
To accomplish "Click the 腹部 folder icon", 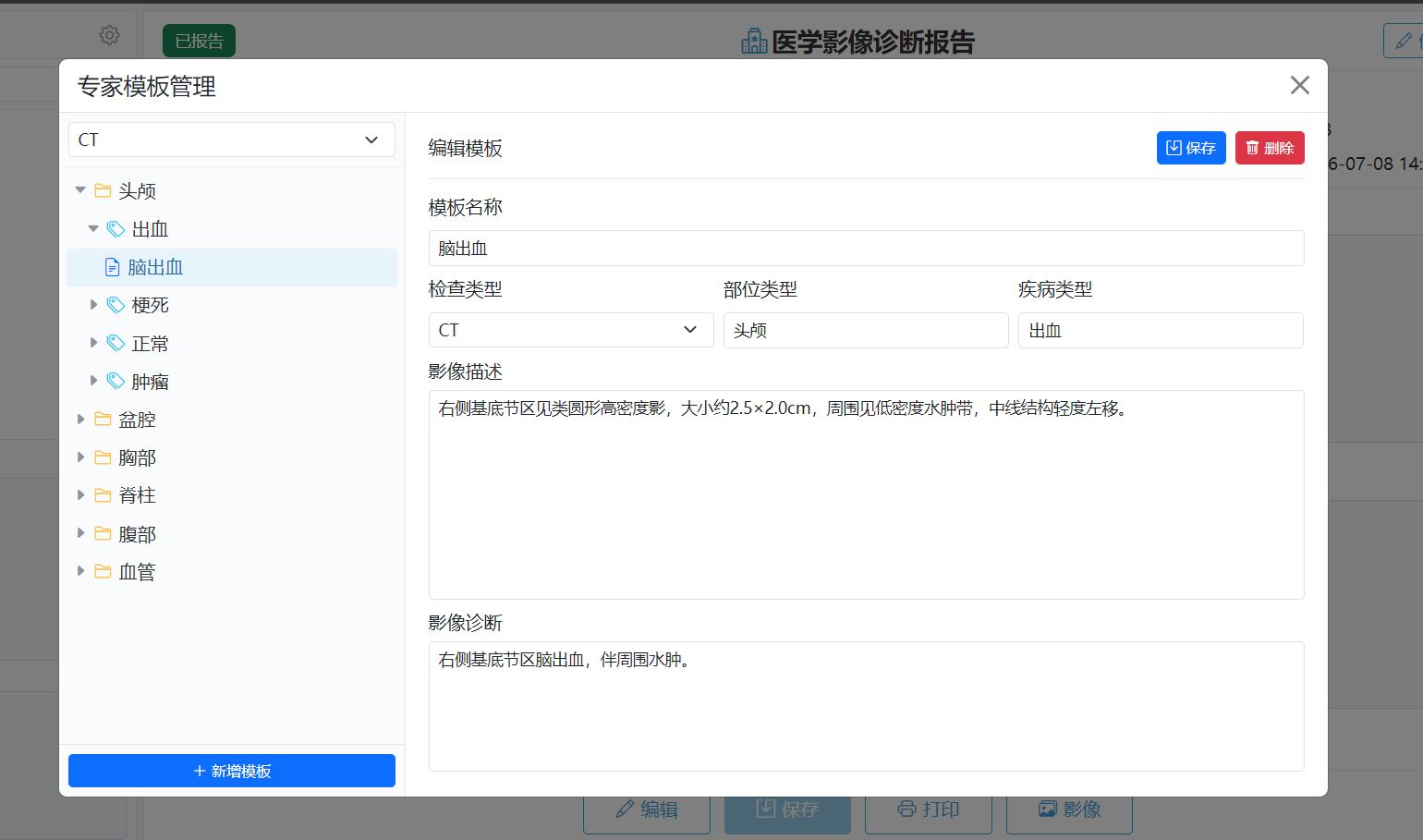I will (x=103, y=533).
